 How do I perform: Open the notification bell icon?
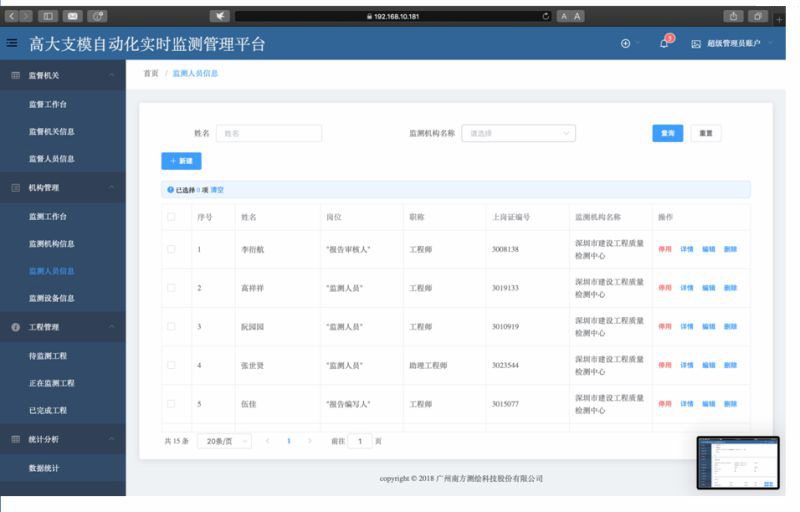pos(664,44)
